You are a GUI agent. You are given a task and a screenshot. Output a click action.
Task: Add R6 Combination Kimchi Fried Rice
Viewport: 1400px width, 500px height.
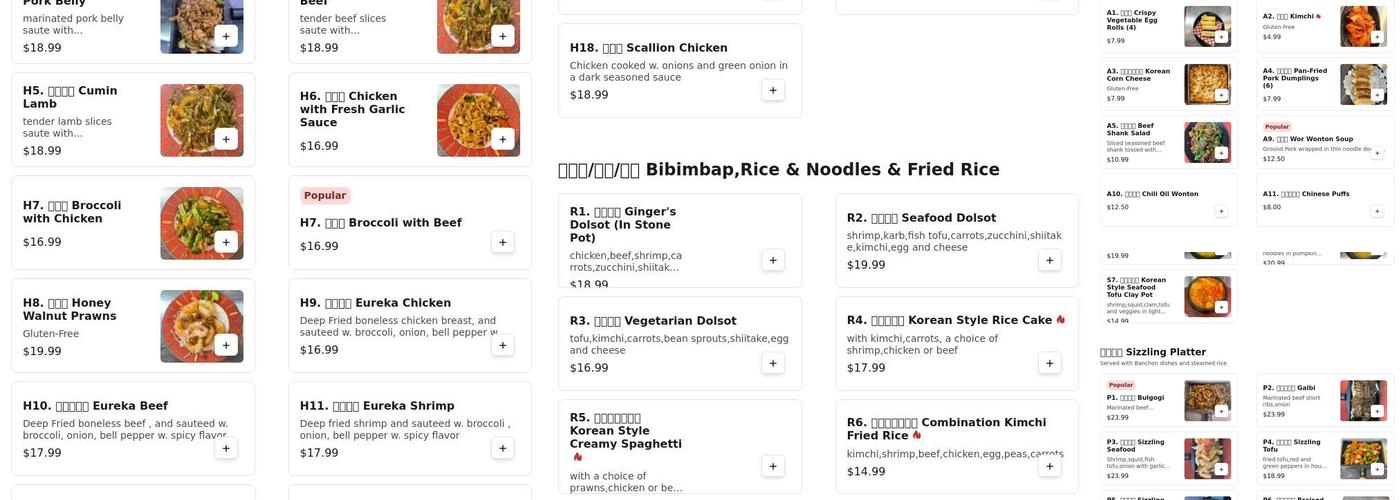1049,466
